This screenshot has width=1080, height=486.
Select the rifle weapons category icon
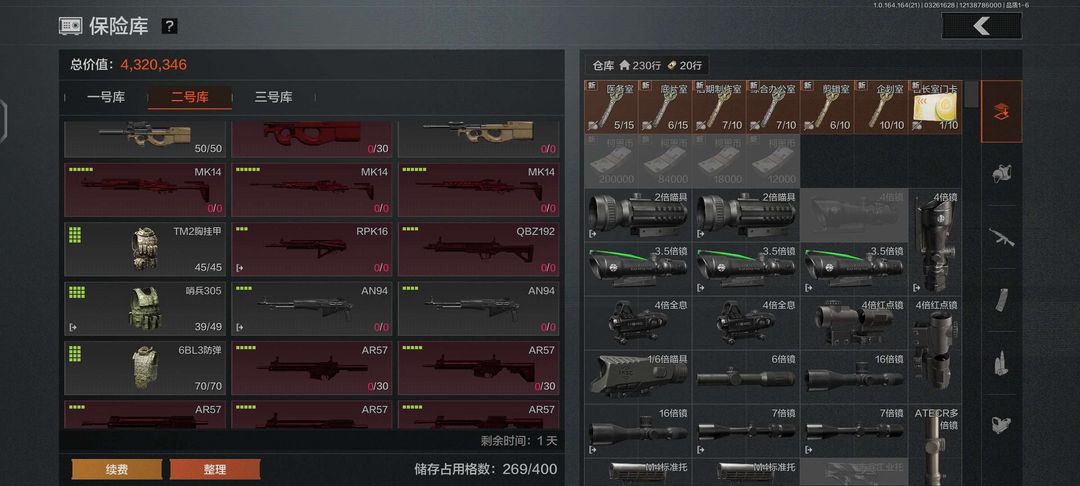coord(1001,237)
